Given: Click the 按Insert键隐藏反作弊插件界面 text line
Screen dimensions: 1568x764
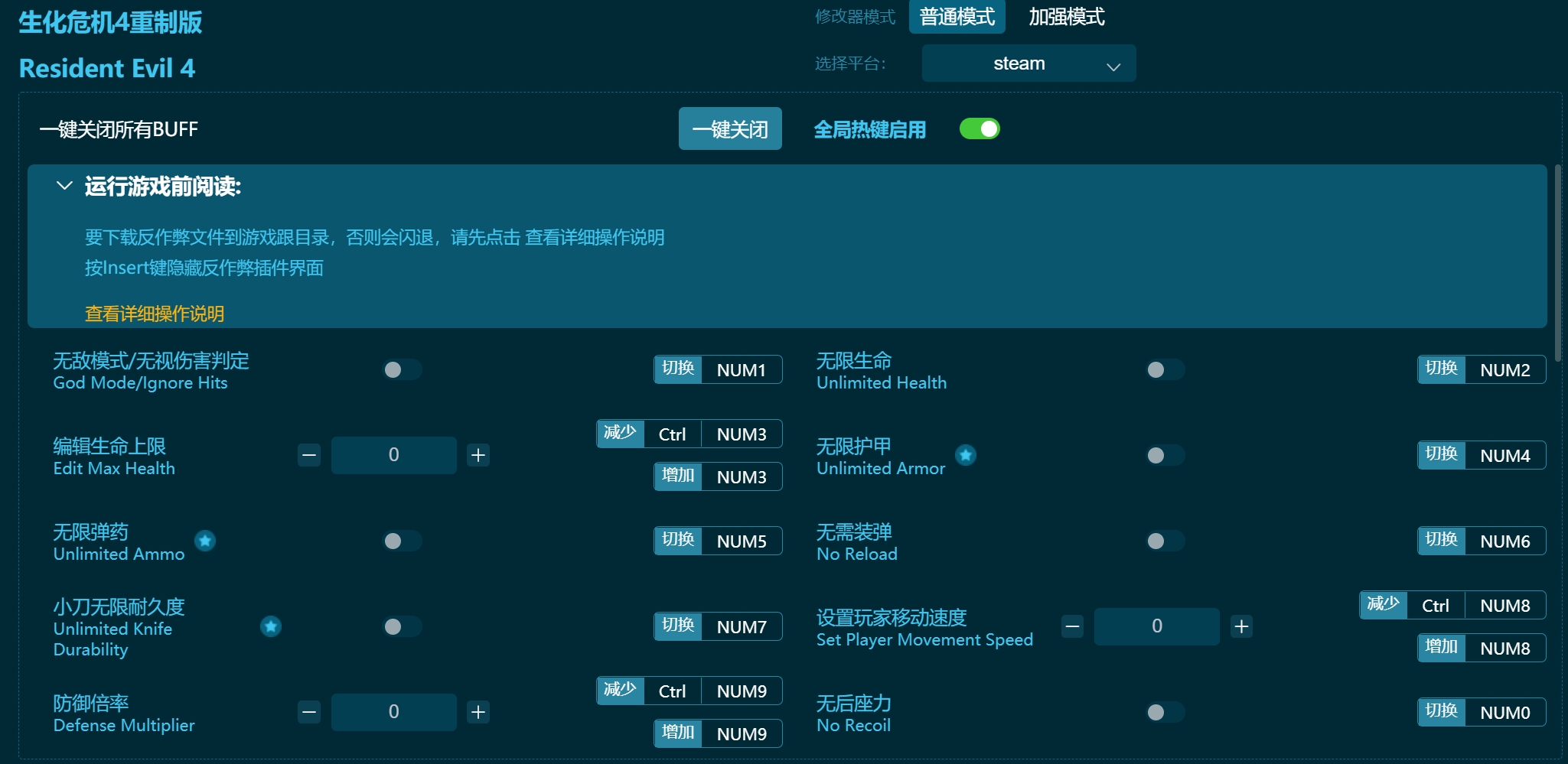Looking at the screenshot, I should pyautogui.click(x=204, y=268).
